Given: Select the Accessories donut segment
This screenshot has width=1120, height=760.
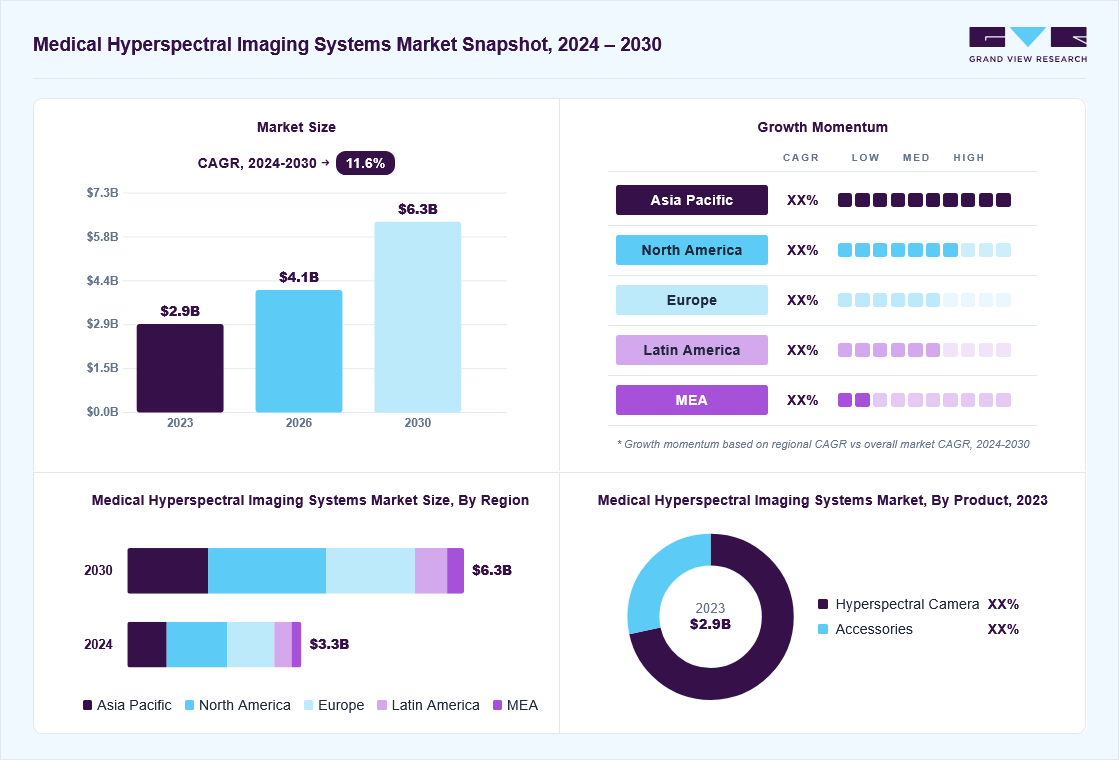Looking at the screenshot, I should pos(659,575).
